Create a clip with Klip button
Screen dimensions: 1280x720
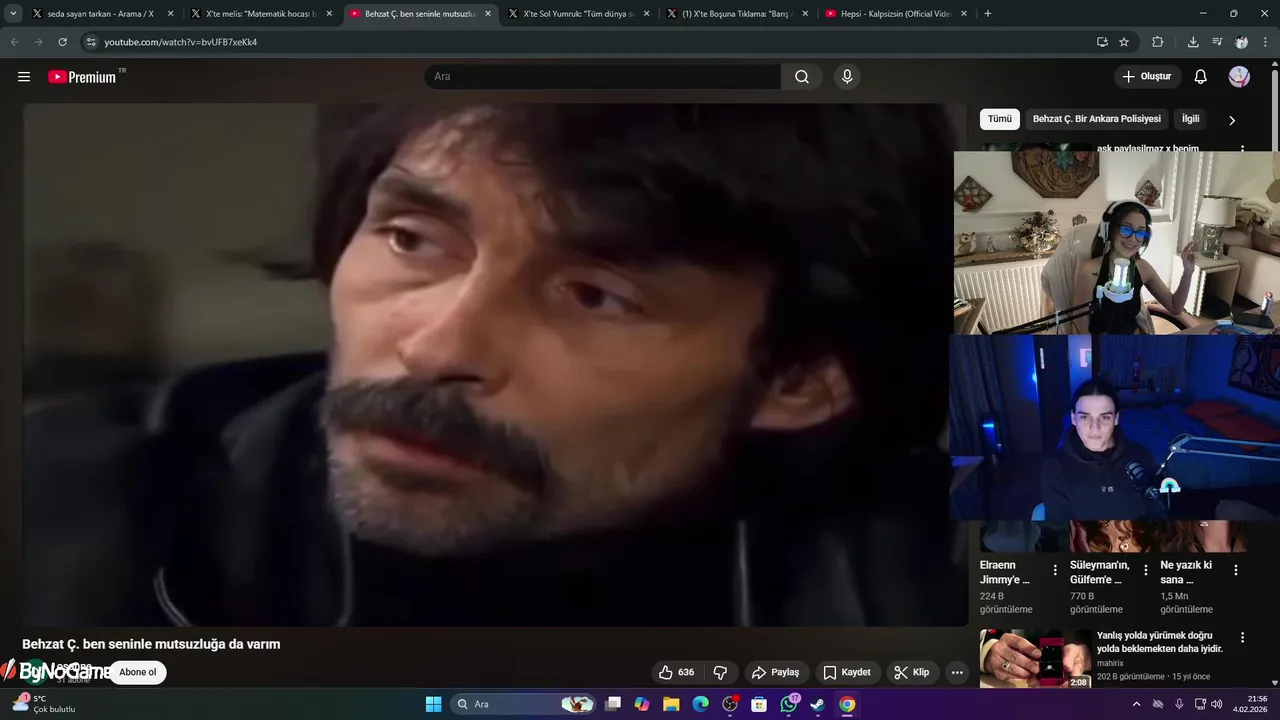click(912, 672)
